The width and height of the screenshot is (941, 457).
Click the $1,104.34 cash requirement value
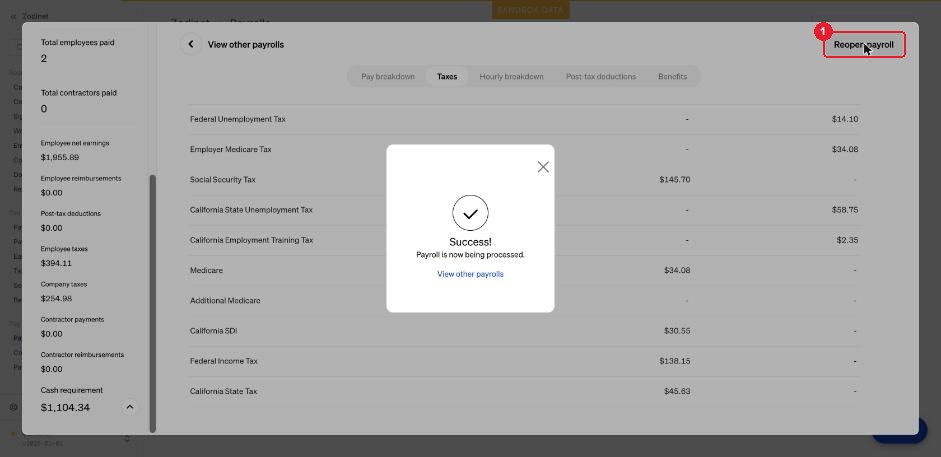click(x=65, y=408)
